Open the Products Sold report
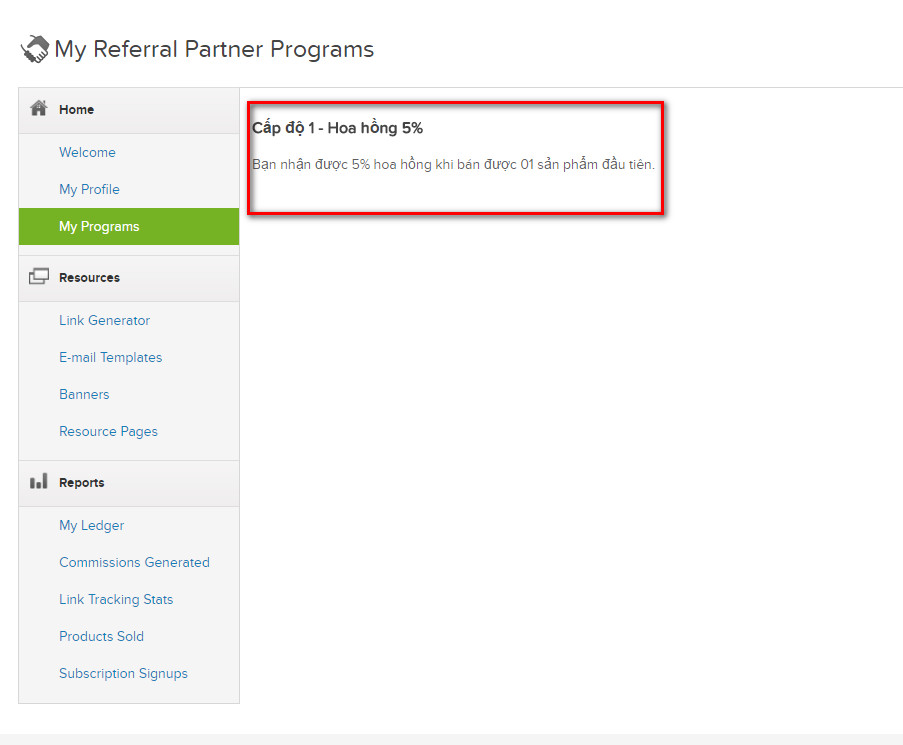The height and width of the screenshot is (745, 903). (x=101, y=636)
